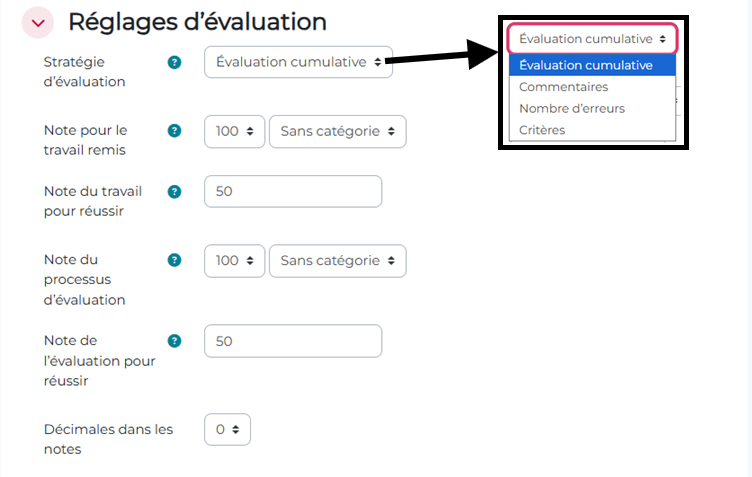The width and height of the screenshot is (752, 477).
Task: Click the Note de l'évaluation pour réussir field
Action: (292, 341)
